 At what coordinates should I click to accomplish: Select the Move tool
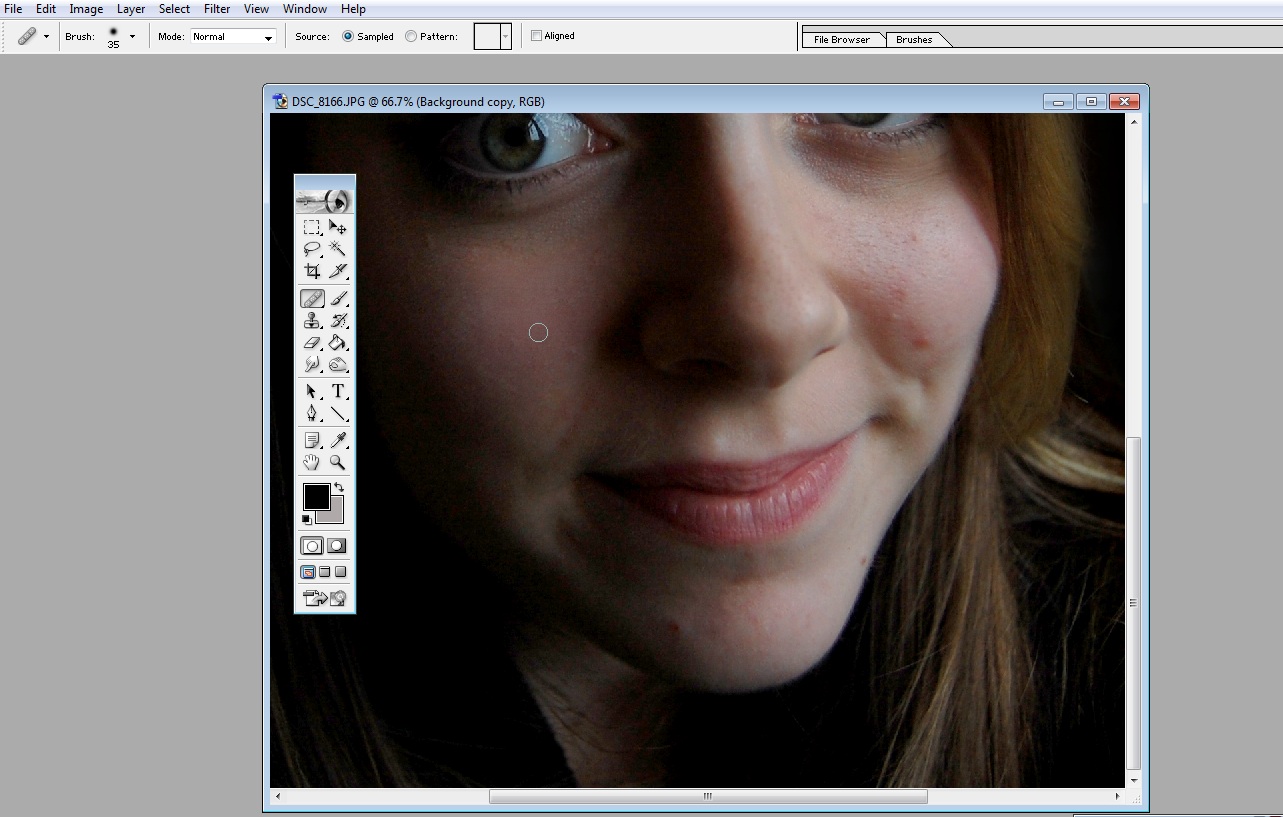point(338,228)
